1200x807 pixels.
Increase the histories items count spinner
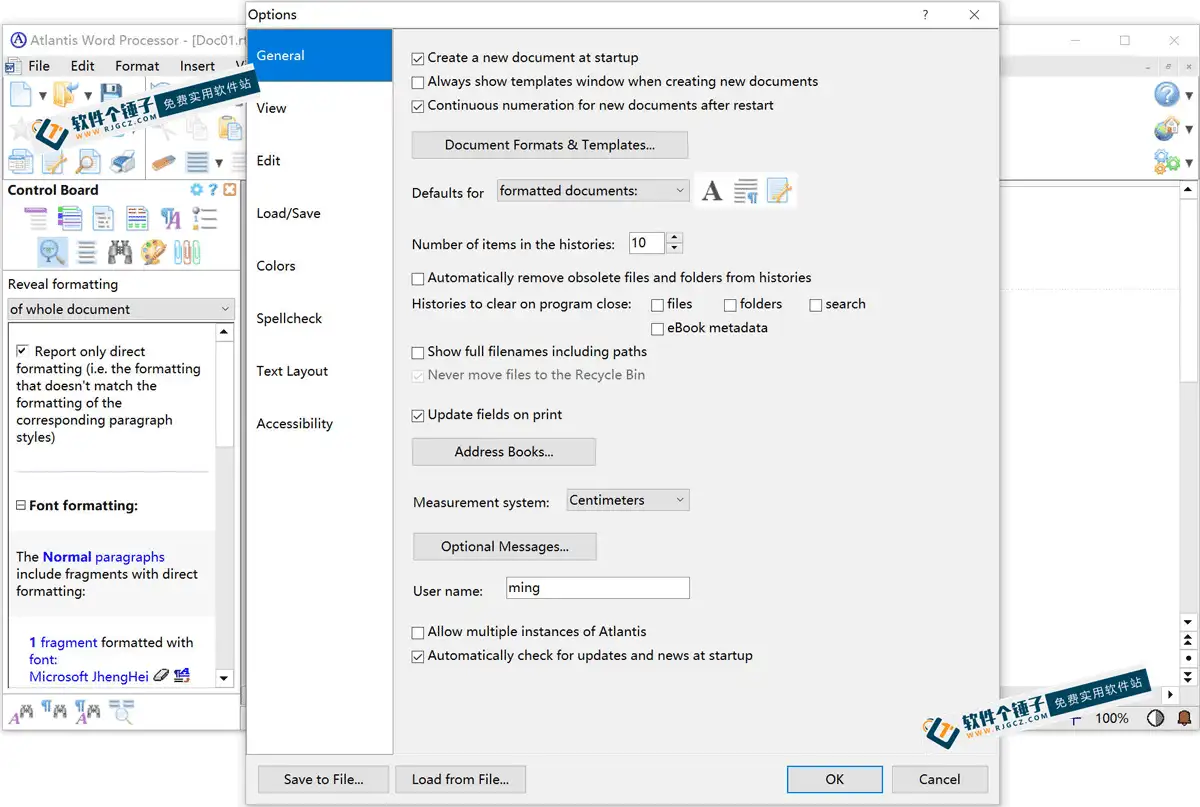pyautogui.click(x=674, y=238)
